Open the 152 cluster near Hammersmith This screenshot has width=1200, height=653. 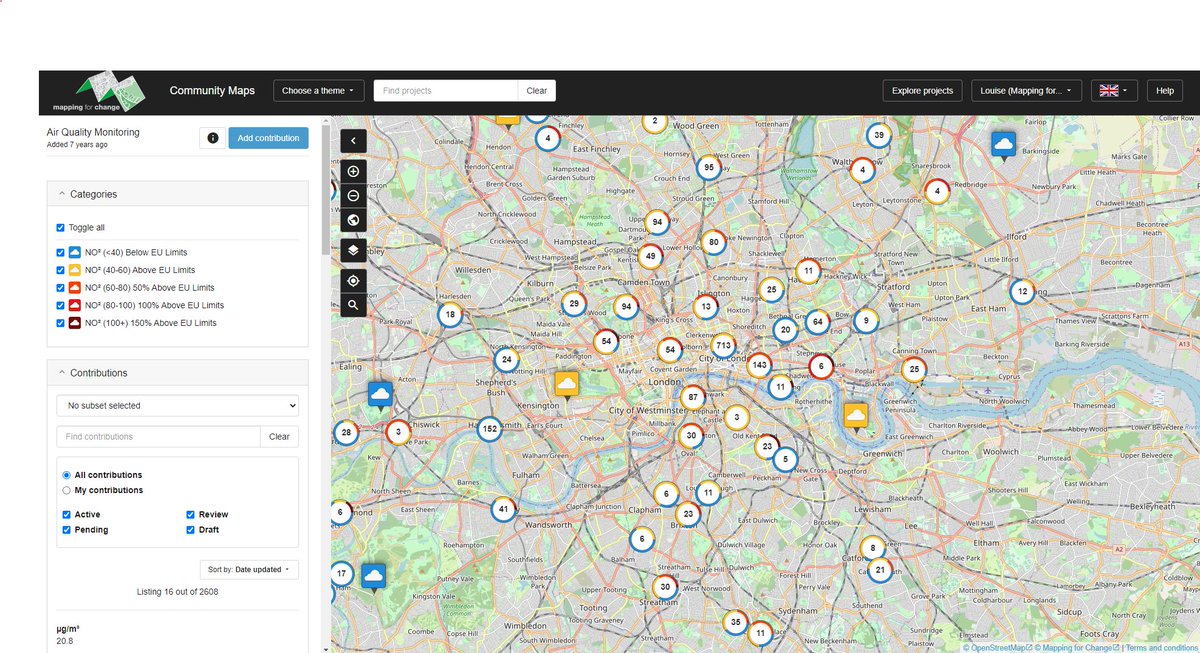tap(489, 429)
